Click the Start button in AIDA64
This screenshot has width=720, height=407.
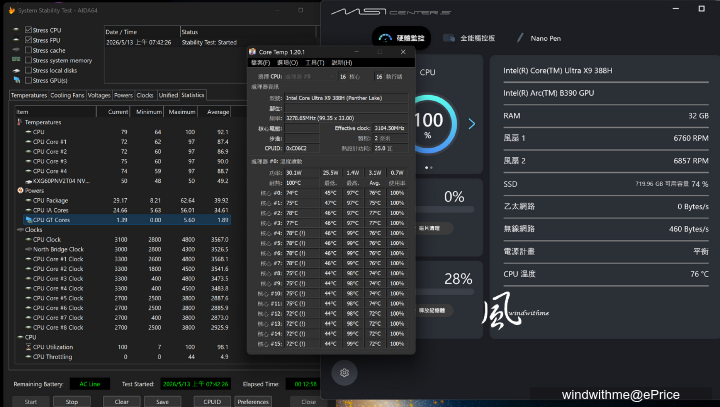(30, 401)
